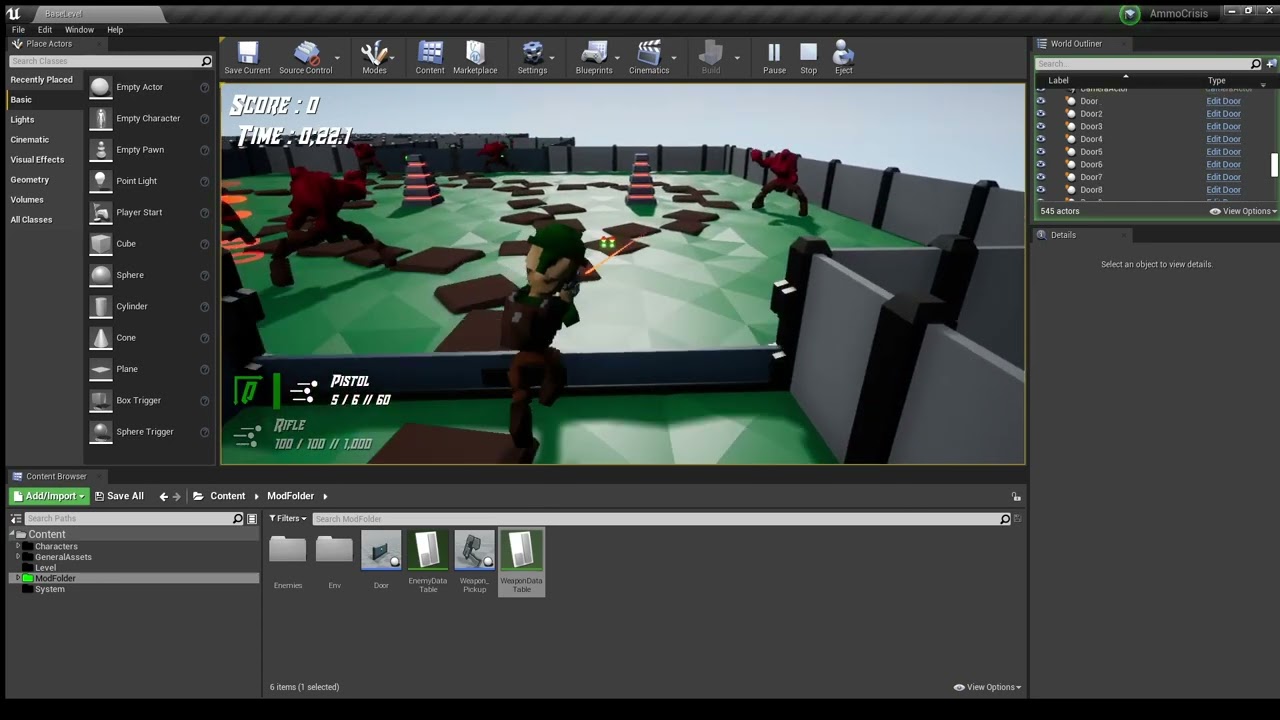
Task: Select the Empty Pawn icon
Action: click(x=100, y=150)
